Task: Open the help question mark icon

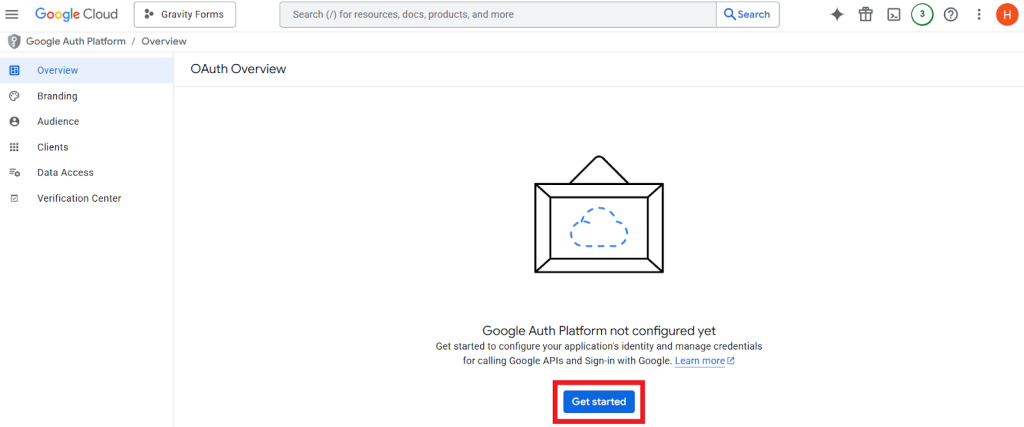Action: click(x=951, y=14)
